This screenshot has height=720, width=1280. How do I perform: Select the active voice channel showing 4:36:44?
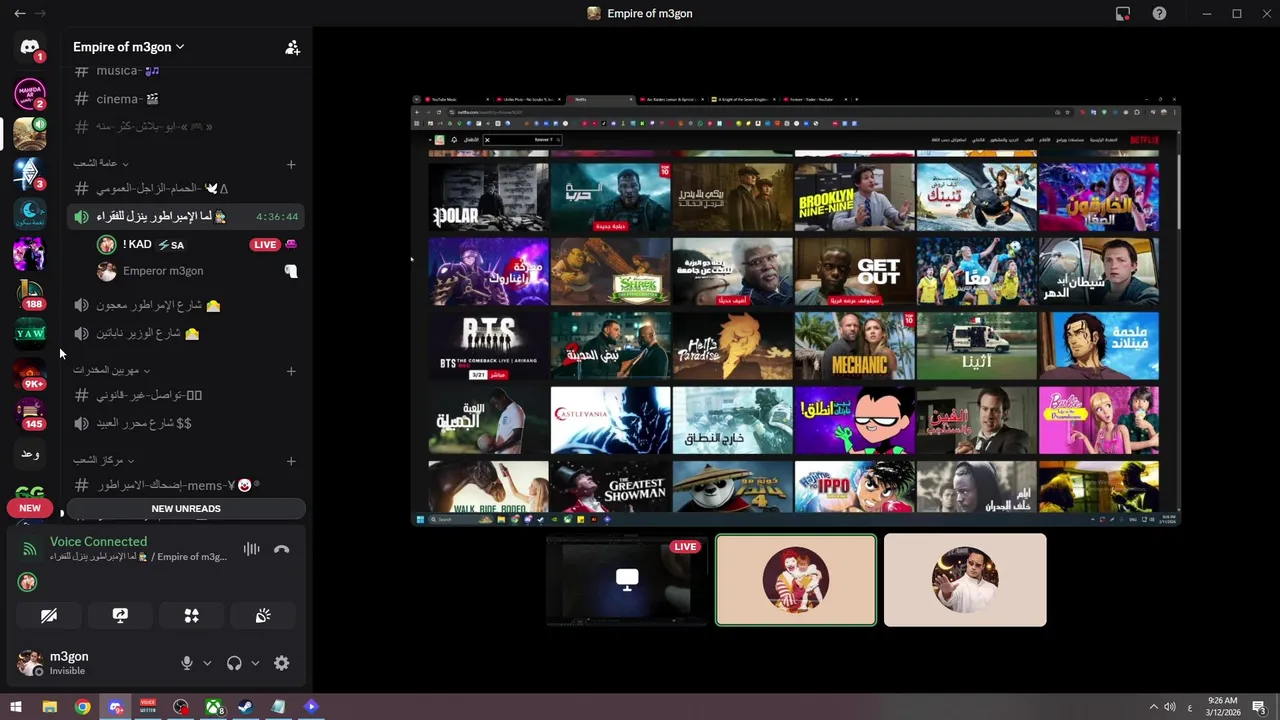pyautogui.click(x=185, y=216)
